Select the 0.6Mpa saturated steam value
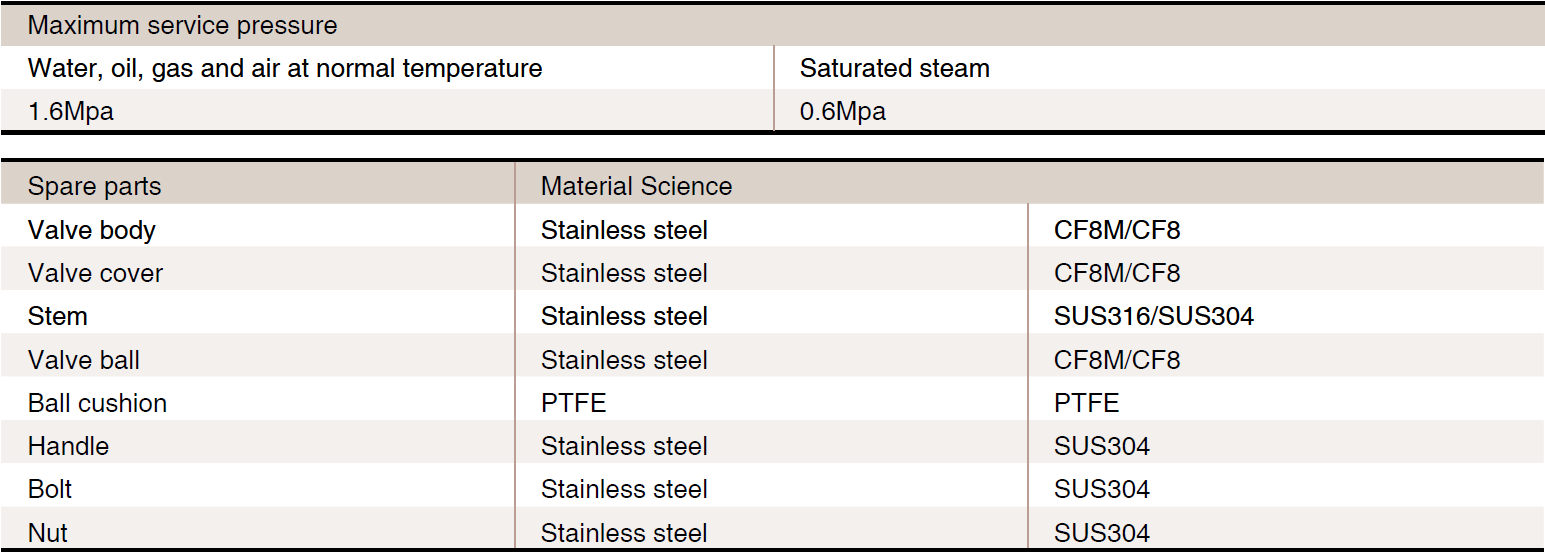This screenshot has width=1545, height=552. [x=843, y=111]
